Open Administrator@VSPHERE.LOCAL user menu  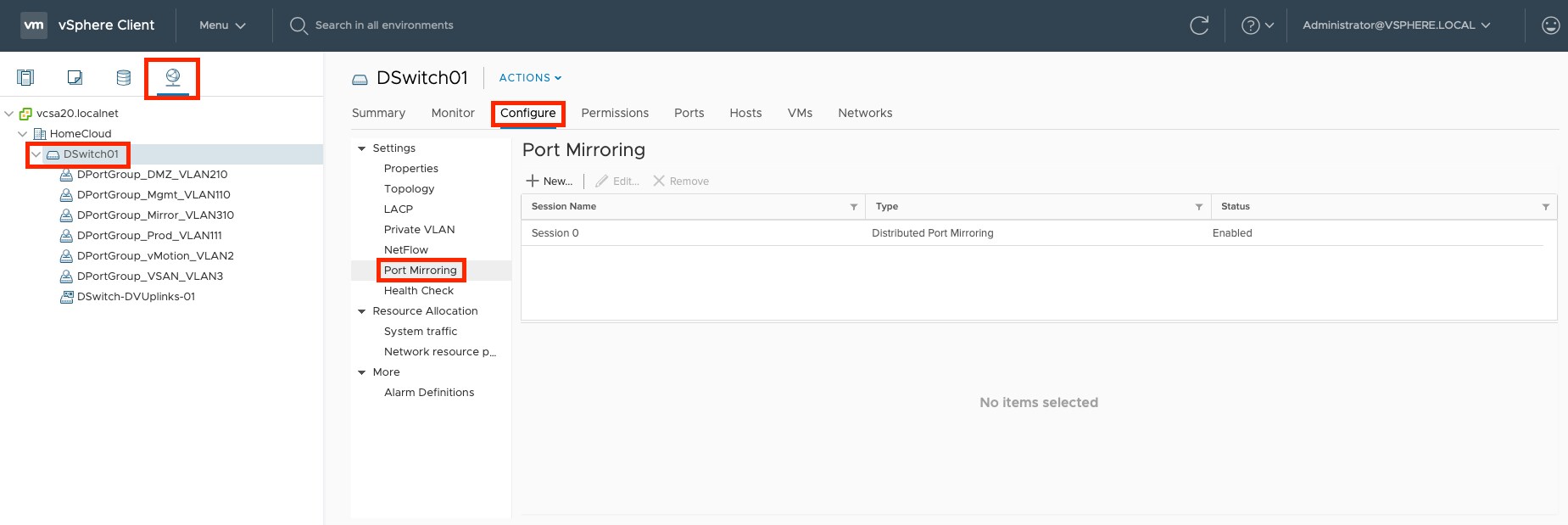pos(1396,25)
